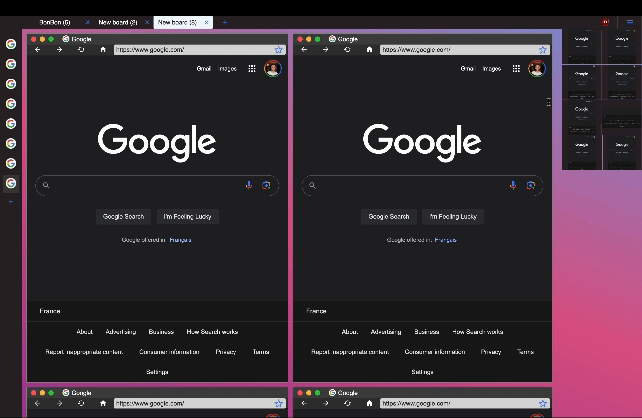Go home in top-right Google window
This screenshot has width=642, height=418.
pos(369,50)
